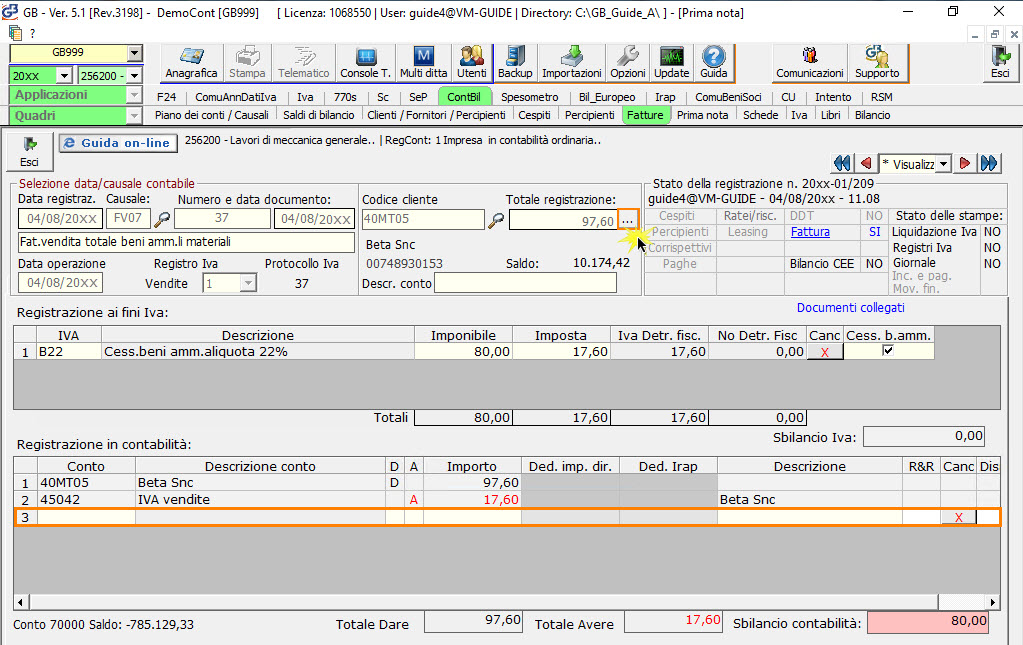This screenshot has height=645, width=1023.
Task: Click the question mark menu icon
Action: tap(33, 33)
